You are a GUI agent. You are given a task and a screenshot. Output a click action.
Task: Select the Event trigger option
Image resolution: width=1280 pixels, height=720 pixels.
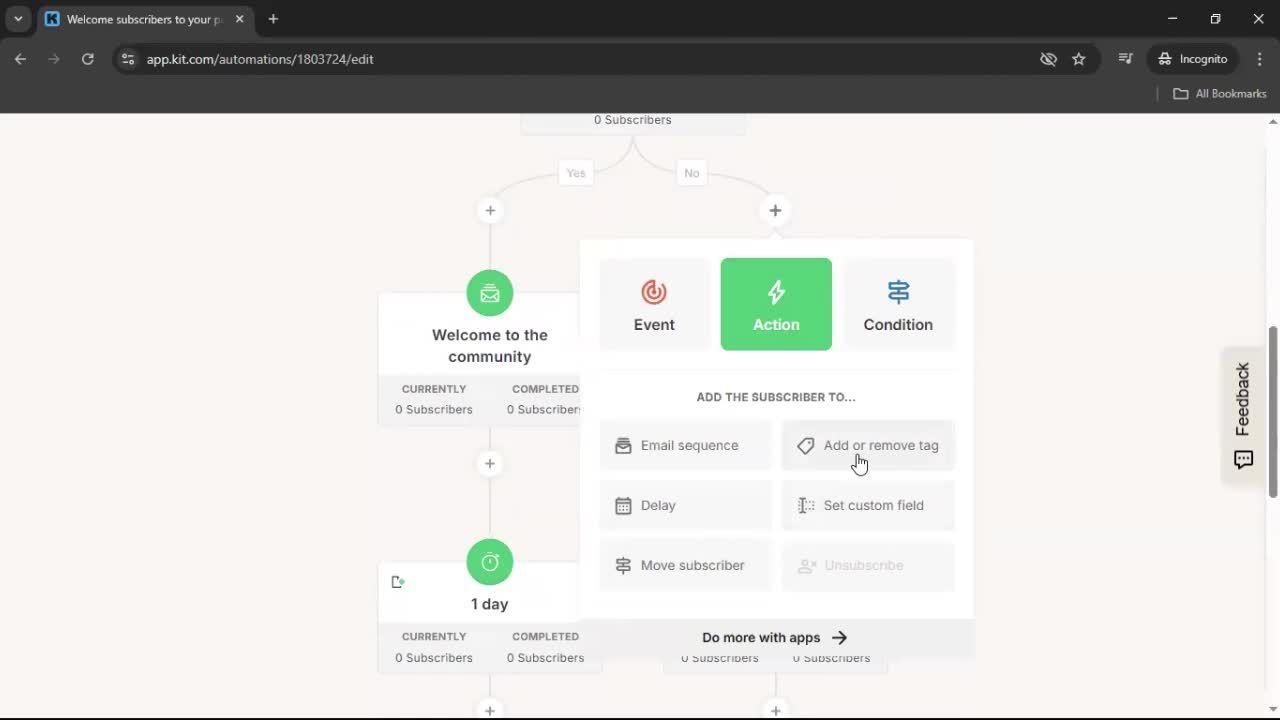(x=653, y=304)
